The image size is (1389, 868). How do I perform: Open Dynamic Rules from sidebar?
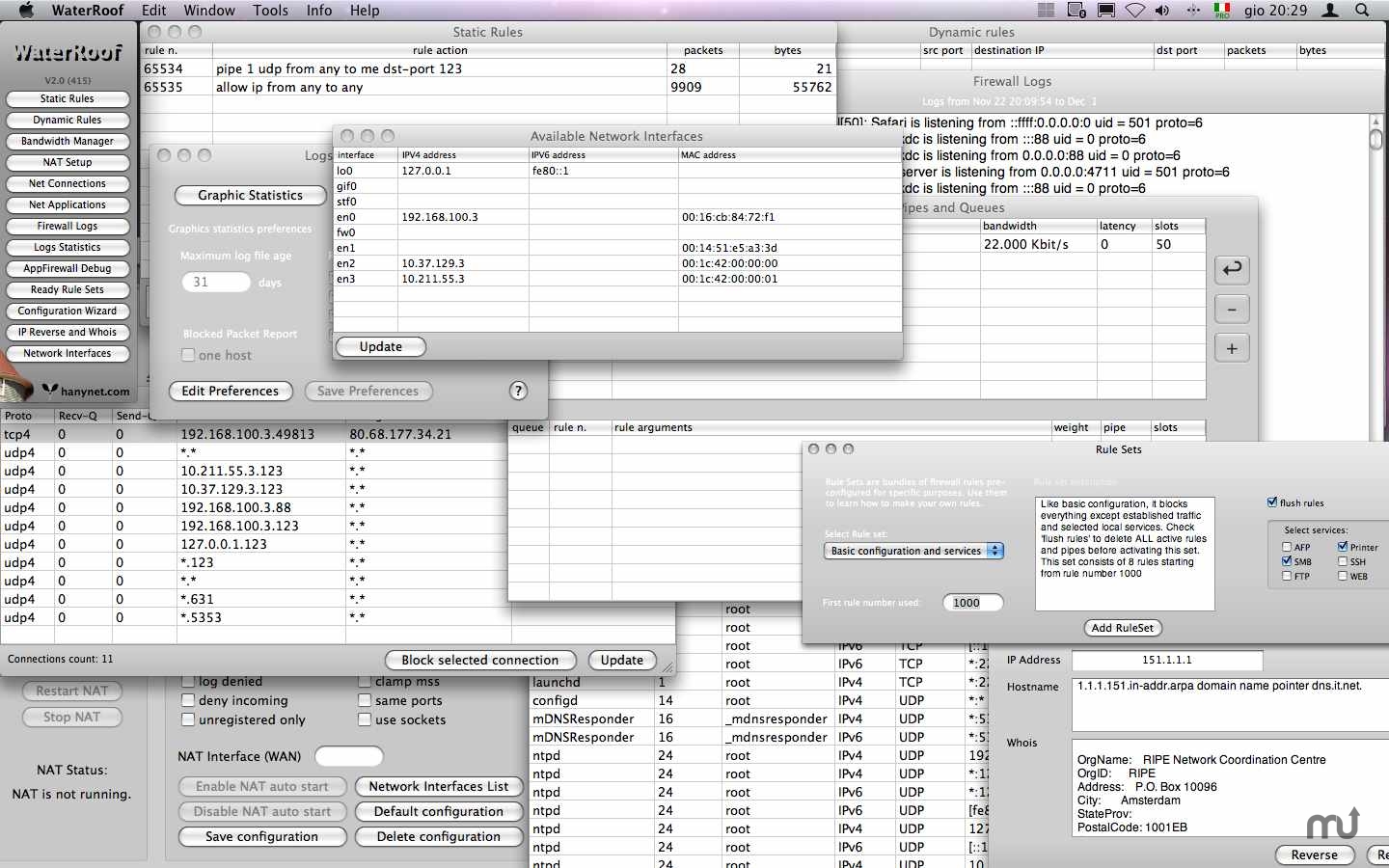pos(68,120)
